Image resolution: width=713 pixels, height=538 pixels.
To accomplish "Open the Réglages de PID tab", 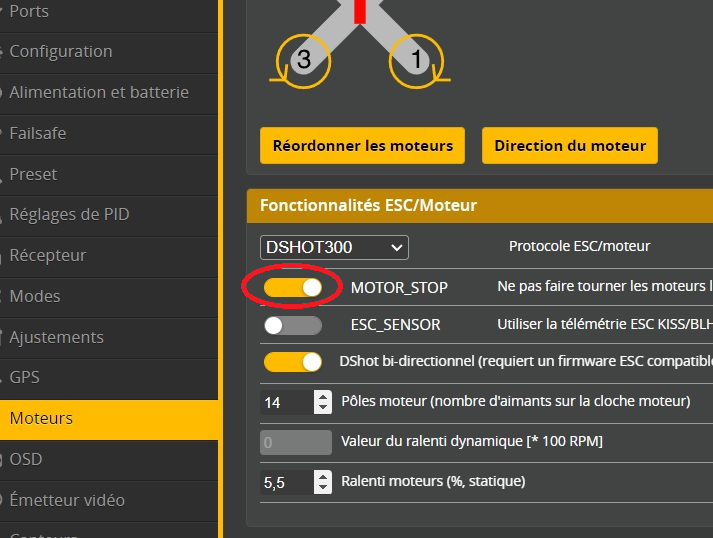I will tap(69, 214).
